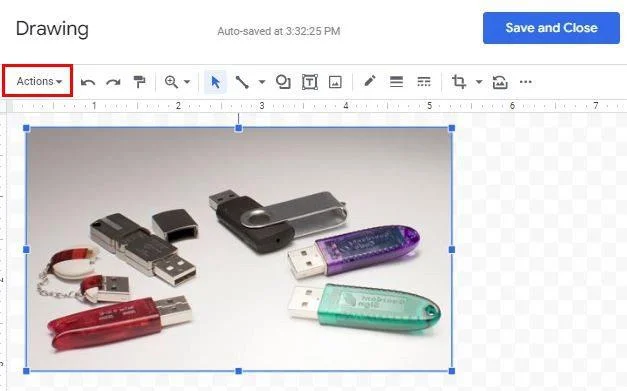Click the Zoom magnifier icon
This screenshot has width=627, height=391.
[x=172, y=82]
